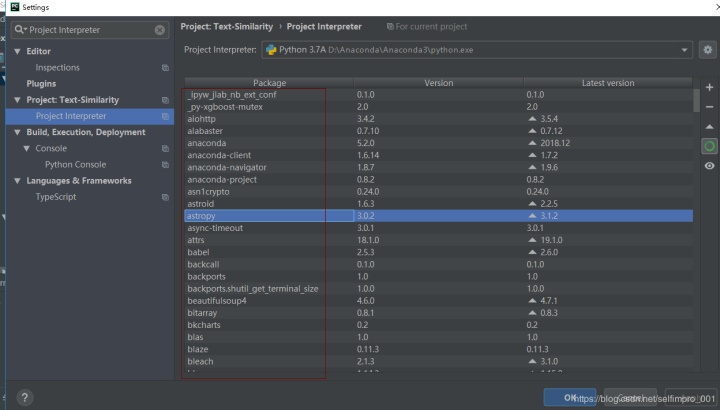The width and height of the screenshot is (720, 410).
Task: Click the minus icon to uninstall package
Action: click(709, 107)
